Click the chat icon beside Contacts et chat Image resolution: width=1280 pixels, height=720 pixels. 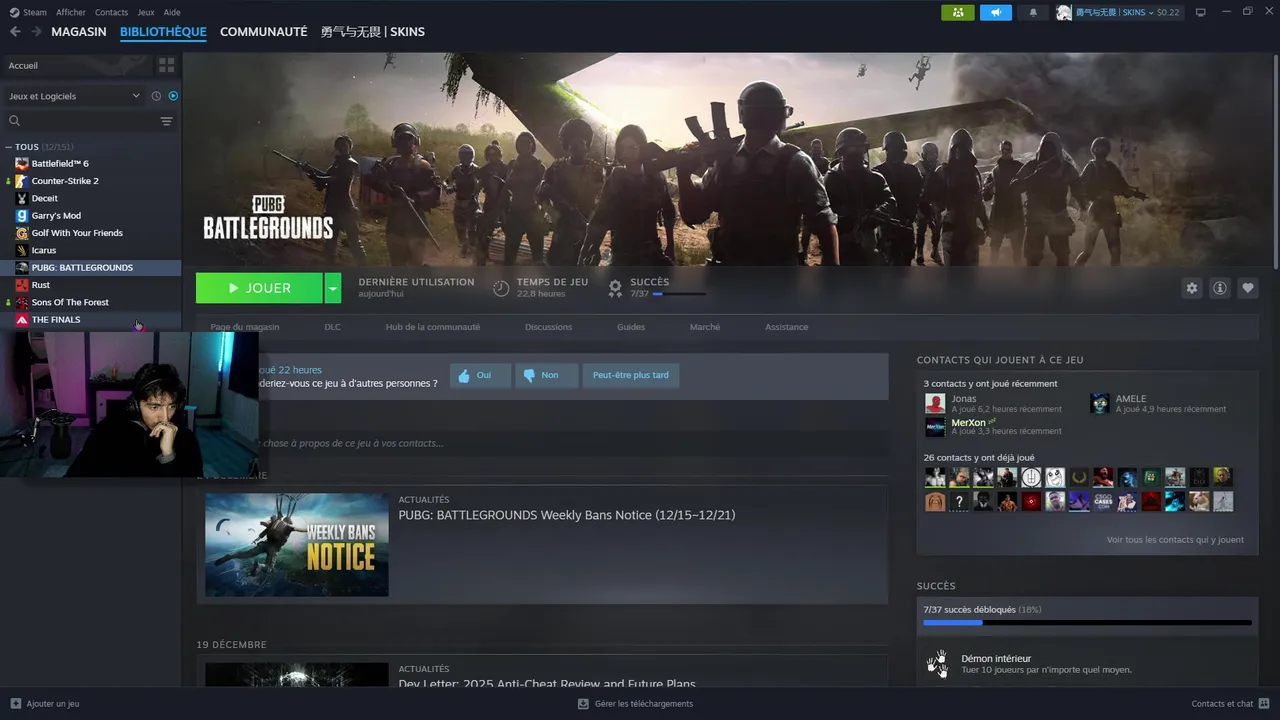coord(1263,703)
